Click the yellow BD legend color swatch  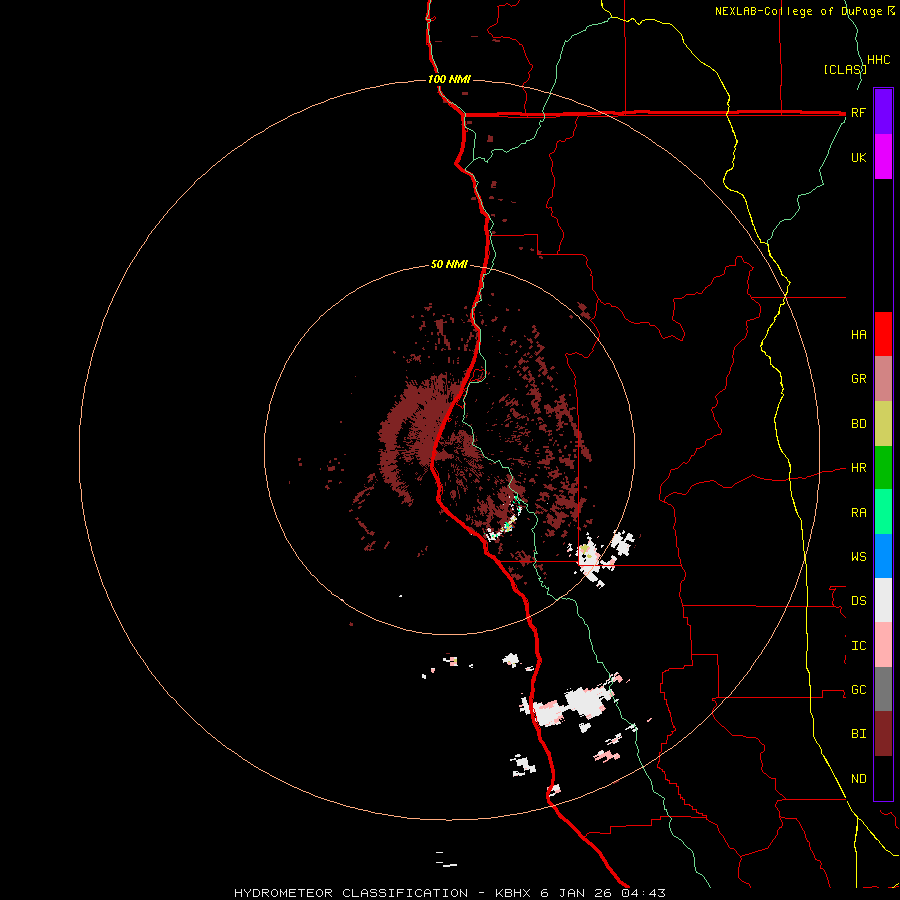883,424
